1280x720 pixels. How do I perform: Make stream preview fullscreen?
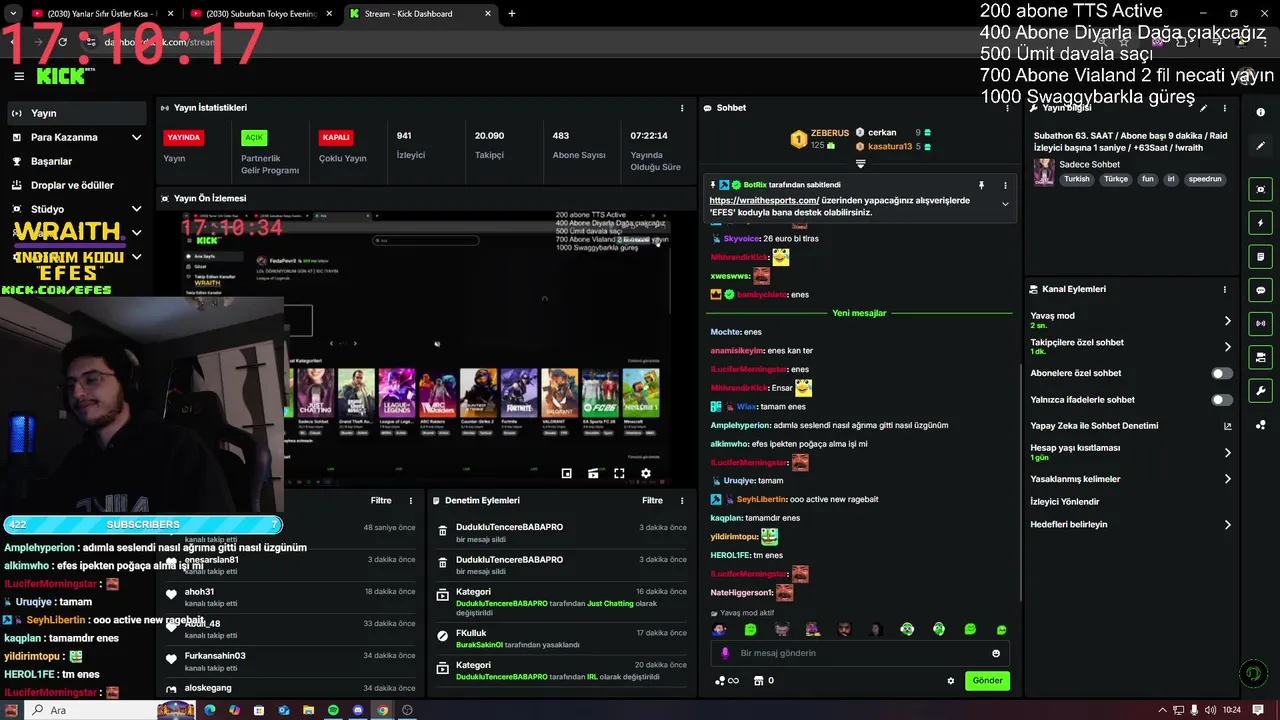(x=619, y=473)
